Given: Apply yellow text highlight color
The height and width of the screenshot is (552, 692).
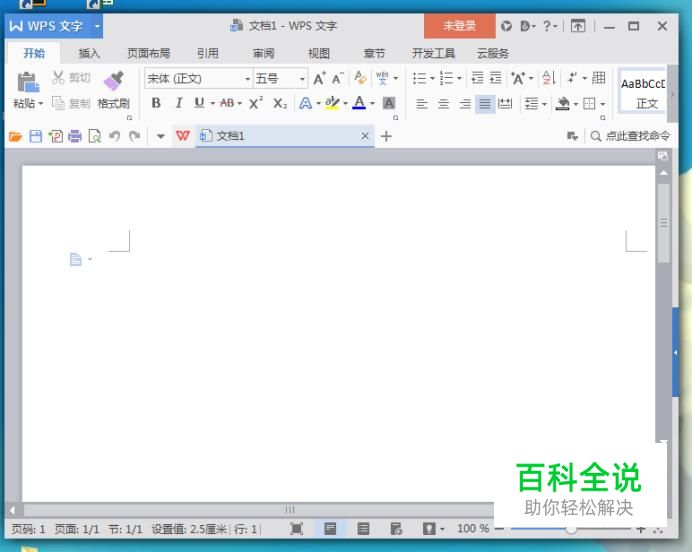Looking at the screenshot, I should click(x=332, y=103).
